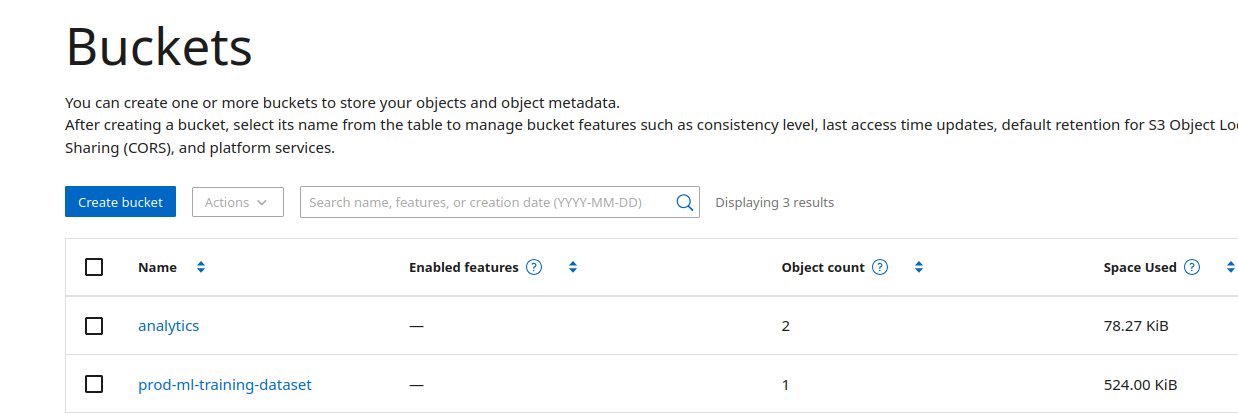The height and width of the screenshot is (413, 1238).
Task: Click the Name column header
Action: [158, 267]
